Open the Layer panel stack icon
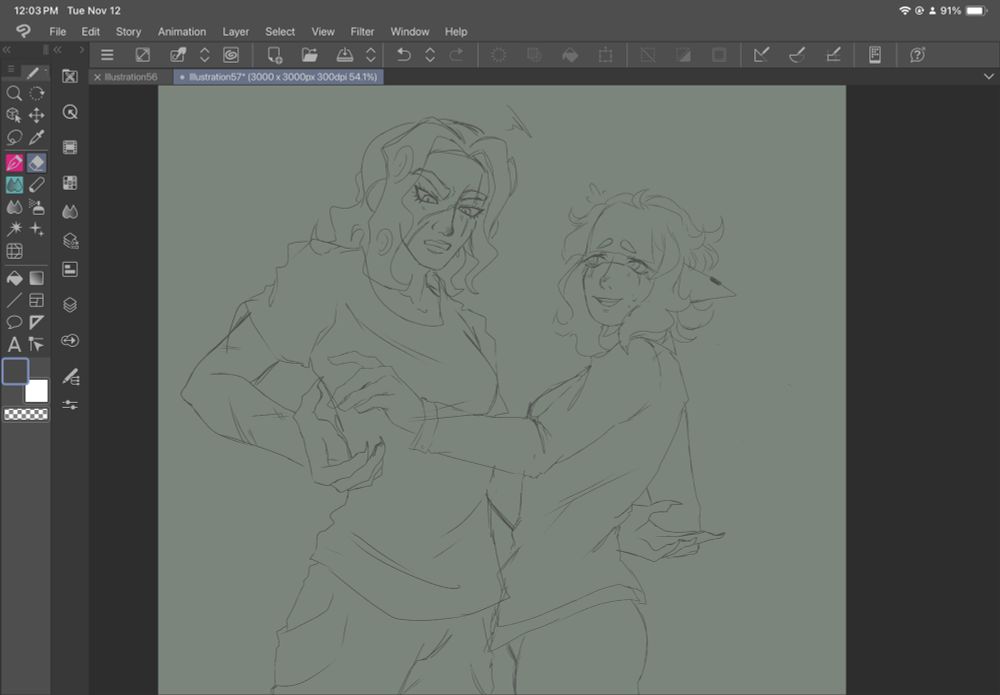This screenshot has height=695, width=1000. pos(70,305)
